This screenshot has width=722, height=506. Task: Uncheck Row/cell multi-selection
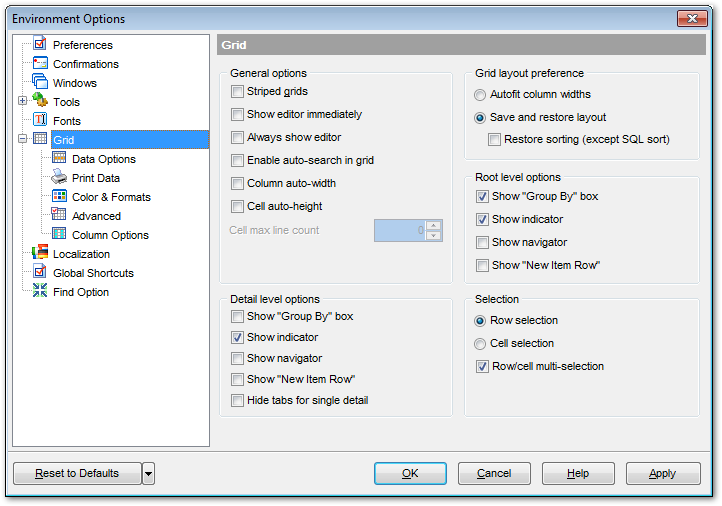click(482, 367)
